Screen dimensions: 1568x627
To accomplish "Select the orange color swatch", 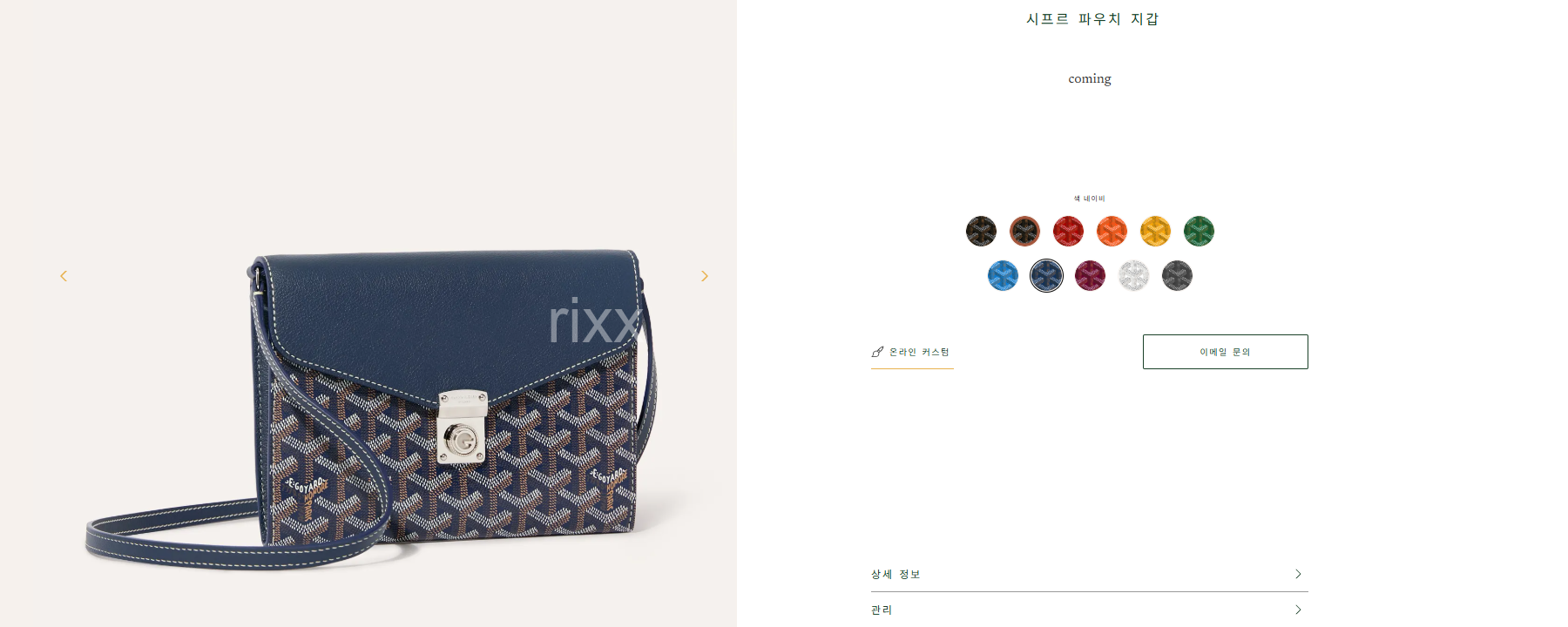I will point(1112,232).
